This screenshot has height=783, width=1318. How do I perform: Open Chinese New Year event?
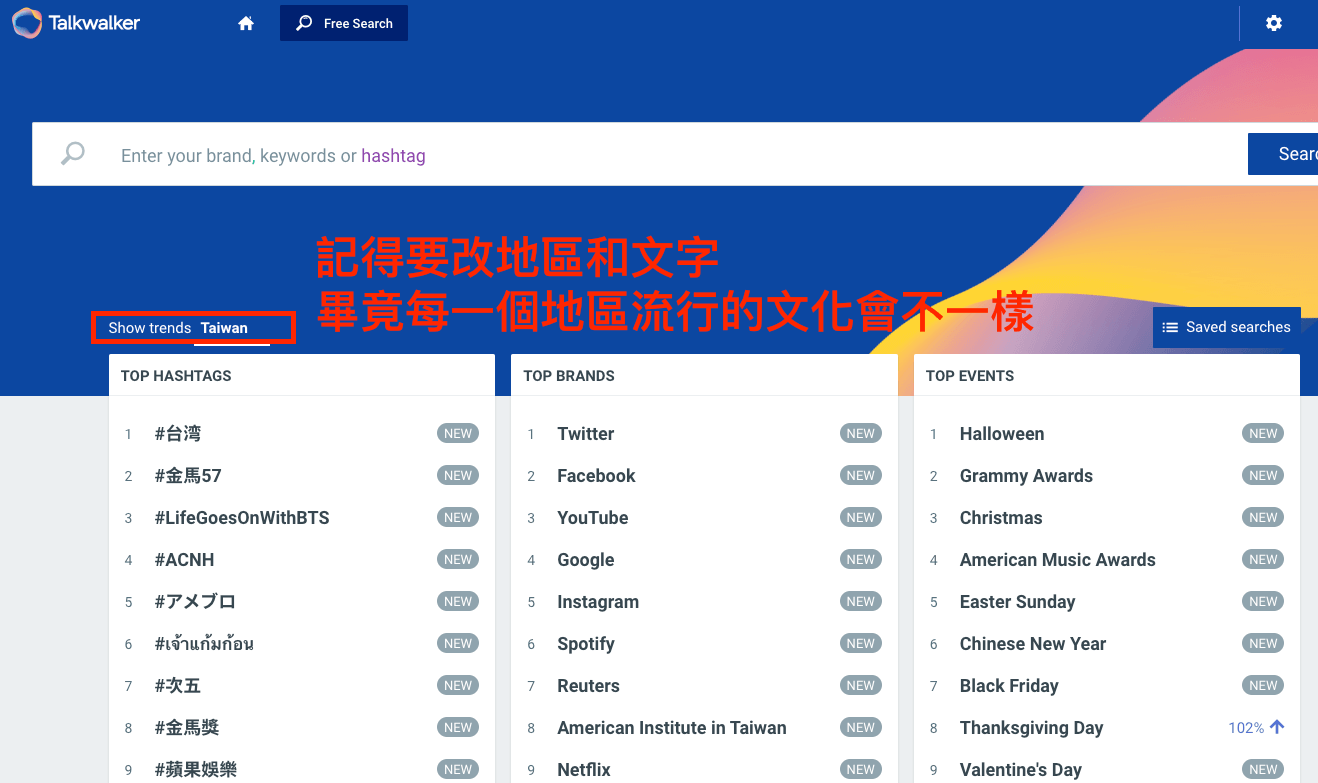click(x=1033, y=644)
